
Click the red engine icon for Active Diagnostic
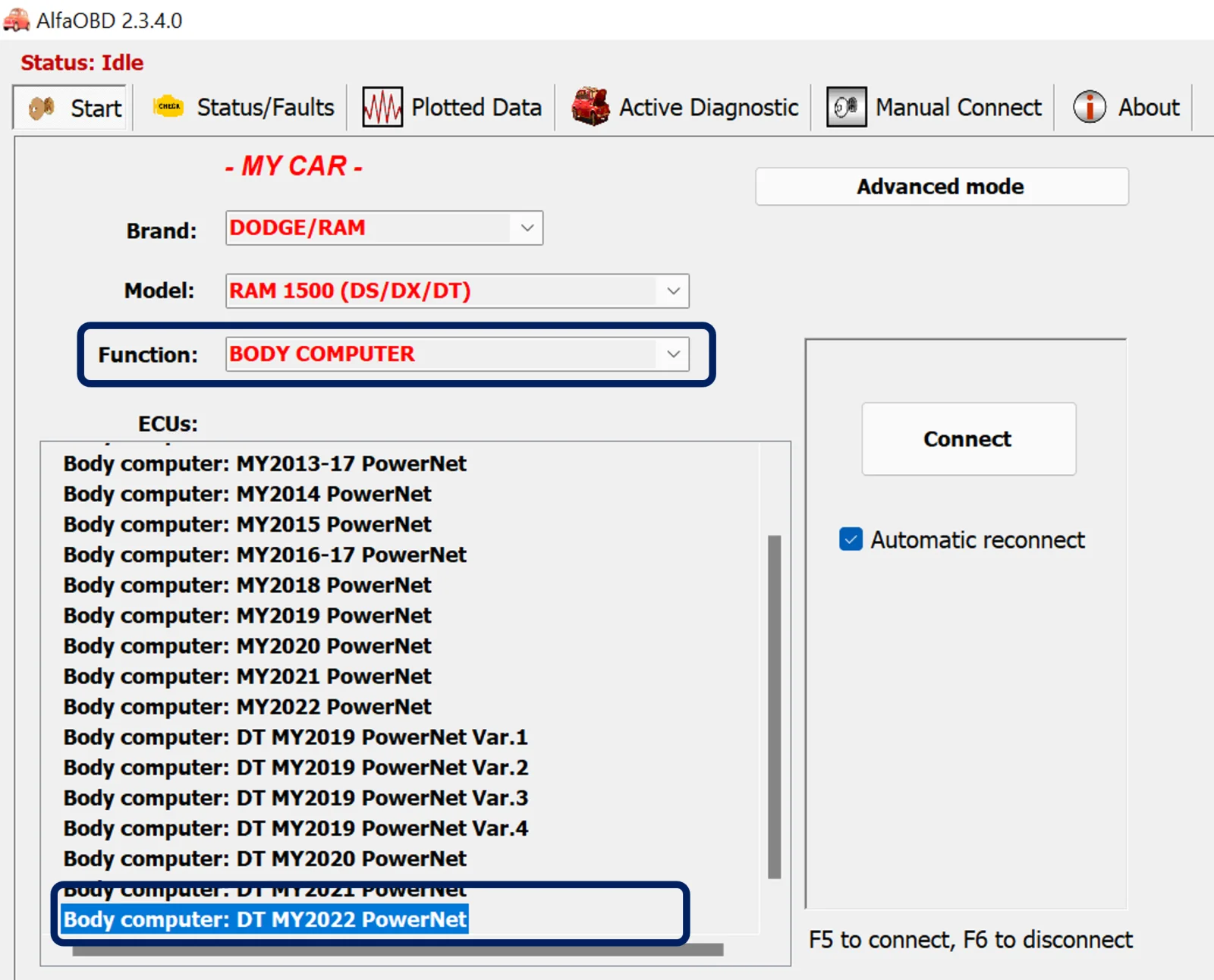(x=590, y=107)
